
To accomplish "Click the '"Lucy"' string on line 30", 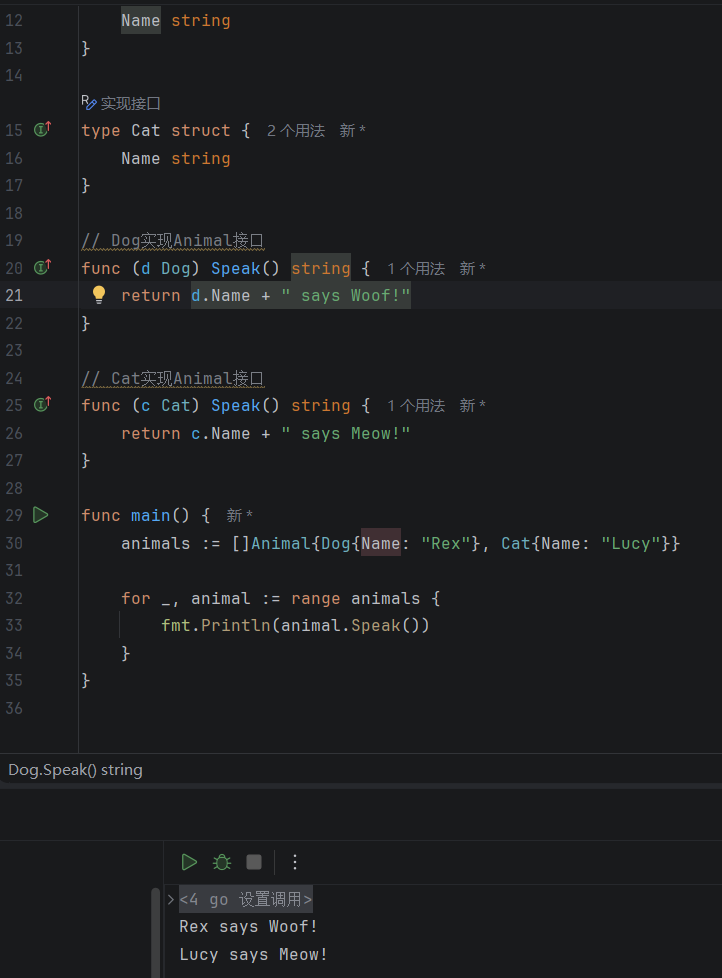I will point(630,543).
